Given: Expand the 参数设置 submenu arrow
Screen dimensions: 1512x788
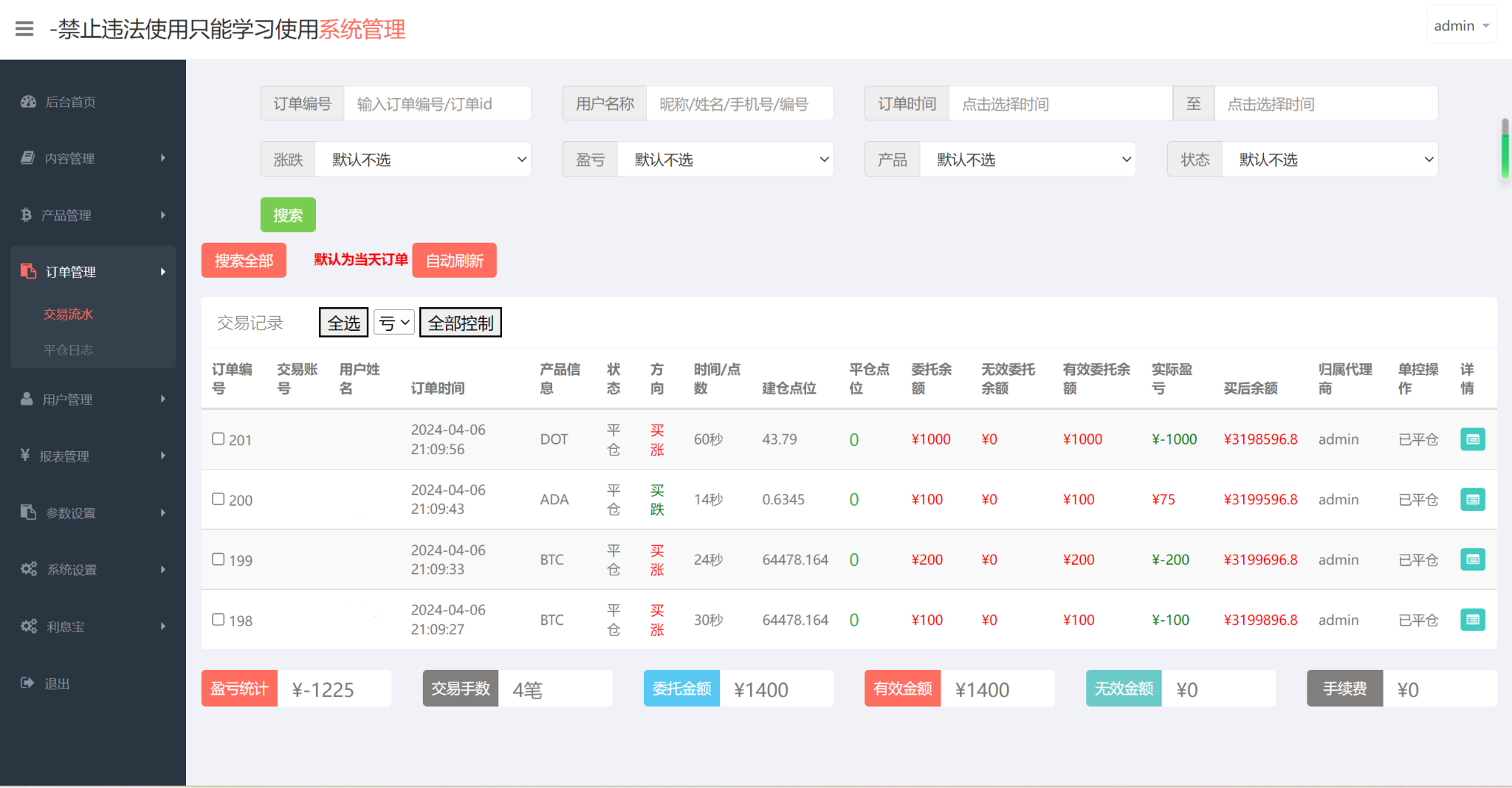Looking at the screenshot, I should coord(163,513).
